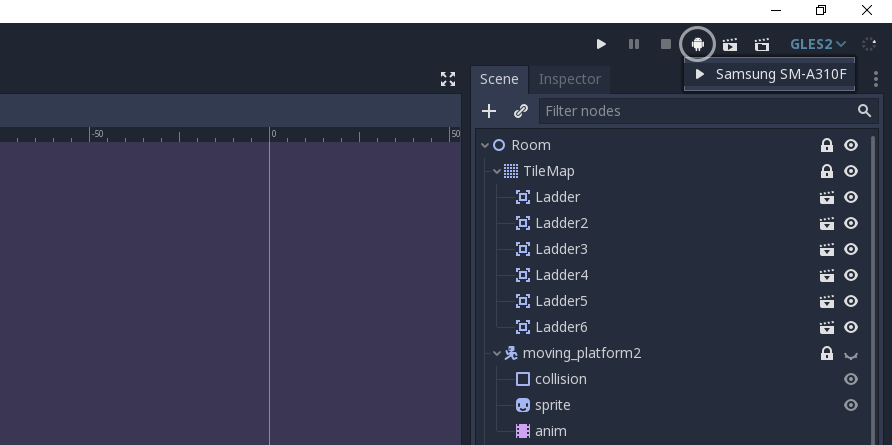
Task: Open Ladder6's instanced scene in editor
Action: 827,327
